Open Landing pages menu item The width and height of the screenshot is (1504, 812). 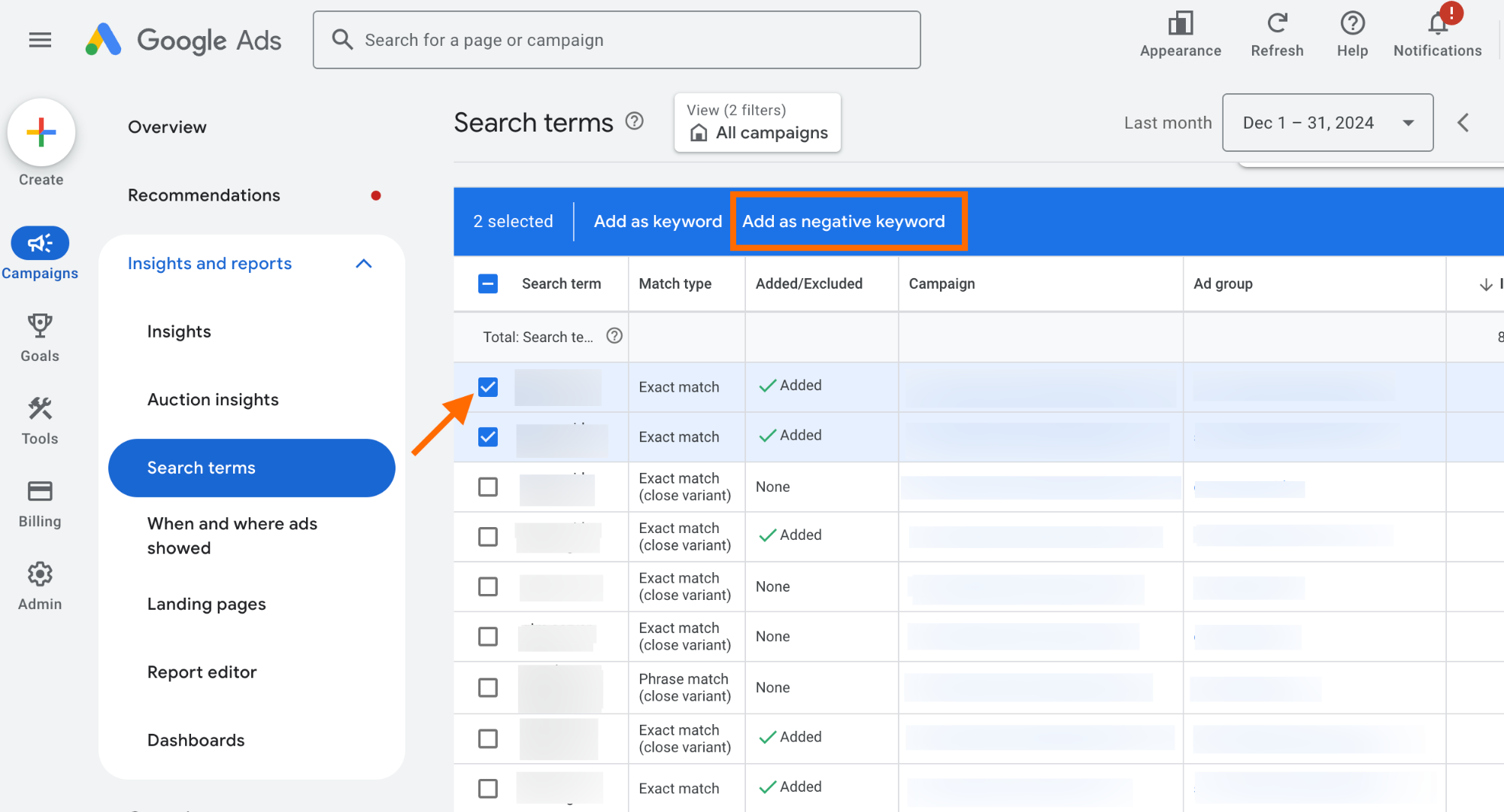click(x=207, y=604)
